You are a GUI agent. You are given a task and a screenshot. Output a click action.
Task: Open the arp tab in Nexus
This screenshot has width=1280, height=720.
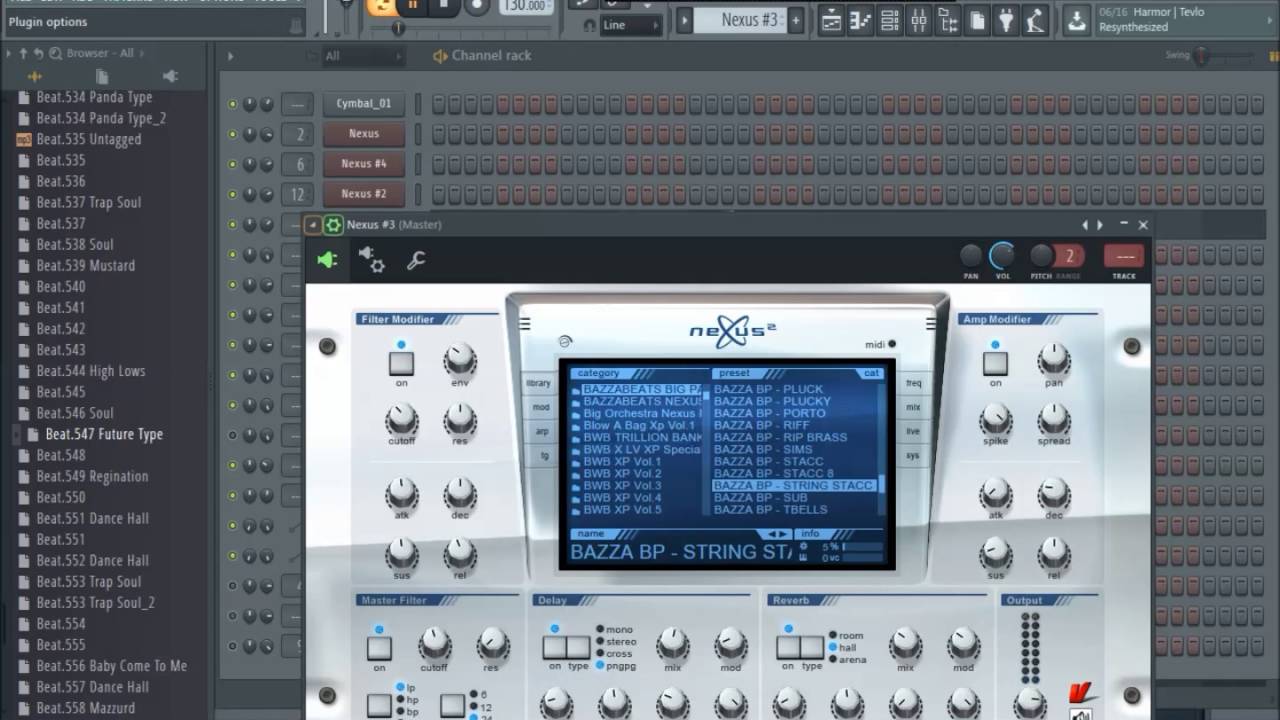pos(541,431)
